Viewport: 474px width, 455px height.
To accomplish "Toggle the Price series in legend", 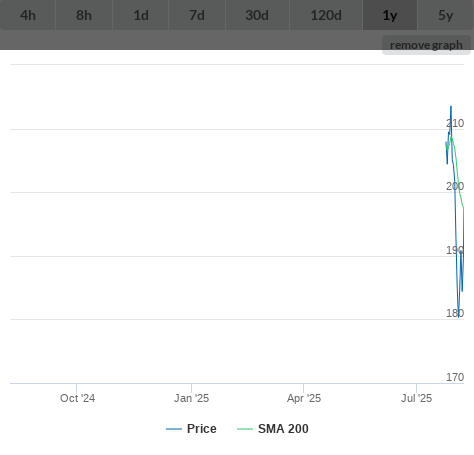I will (x=202, y=429).
